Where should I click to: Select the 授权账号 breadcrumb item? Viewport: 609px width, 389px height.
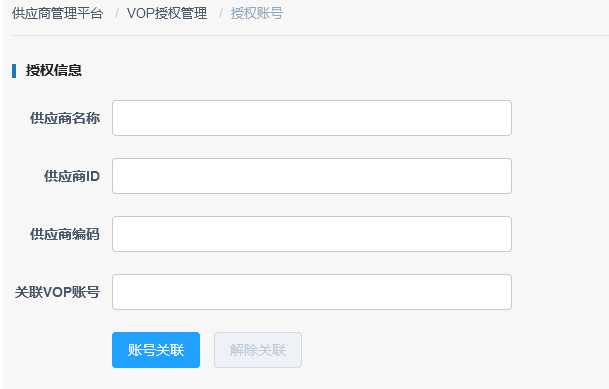point(257,14)
